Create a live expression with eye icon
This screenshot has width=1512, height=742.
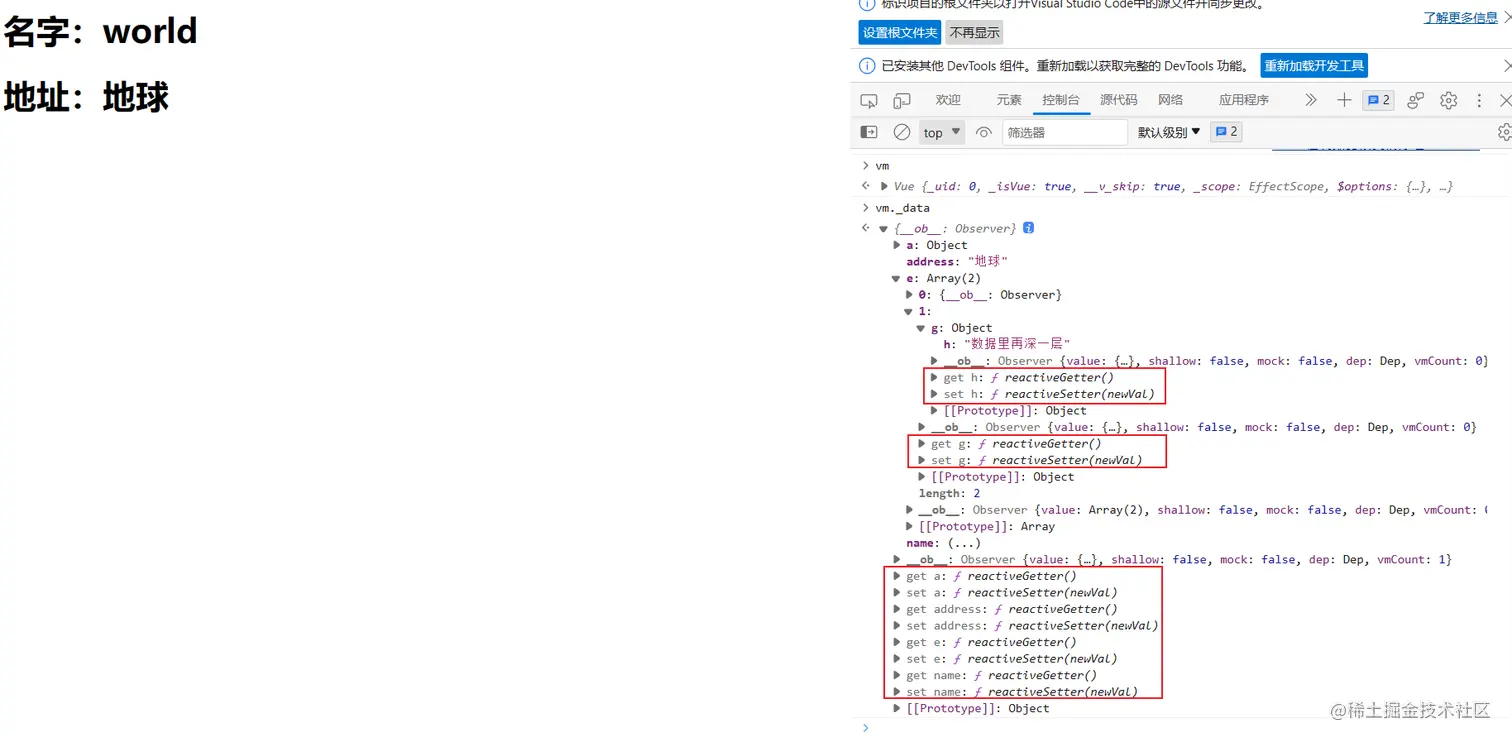(984, 132)
